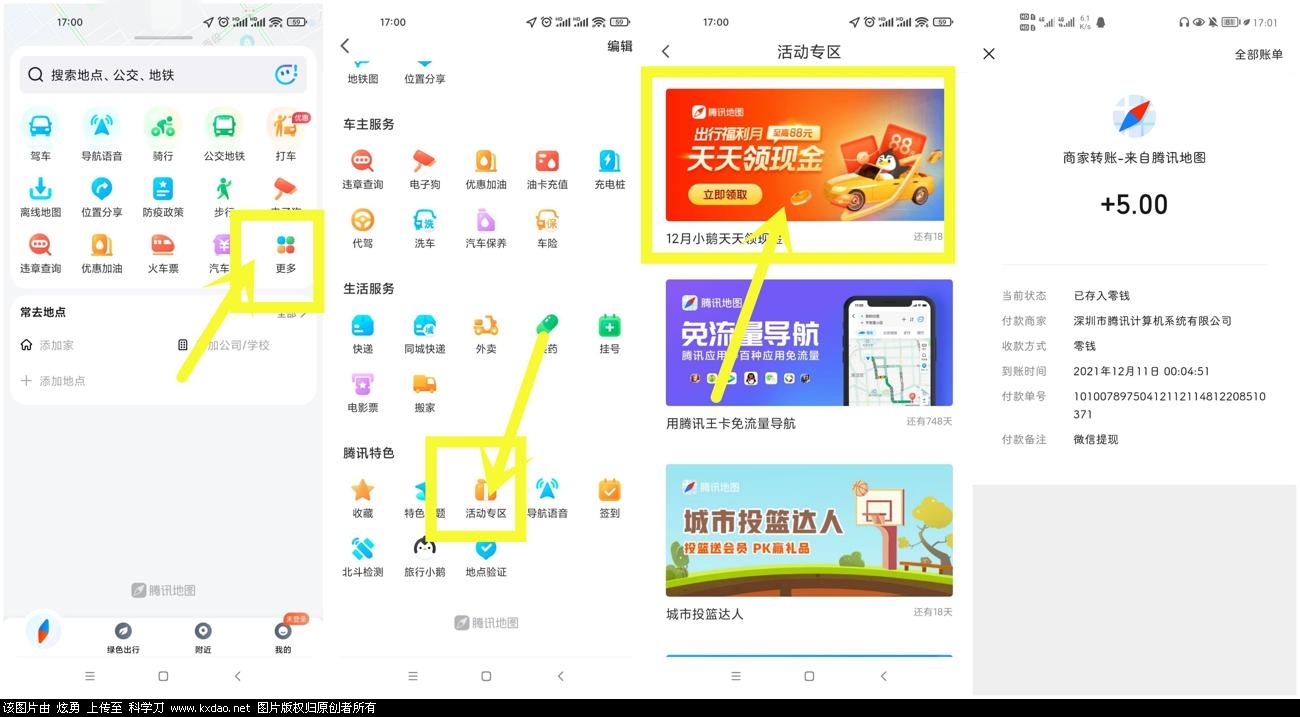The width and height of the screenshot is (1300, 717).
Task: Tap 违章查询 icon on the home screen
Action: [x=41, y=244]
